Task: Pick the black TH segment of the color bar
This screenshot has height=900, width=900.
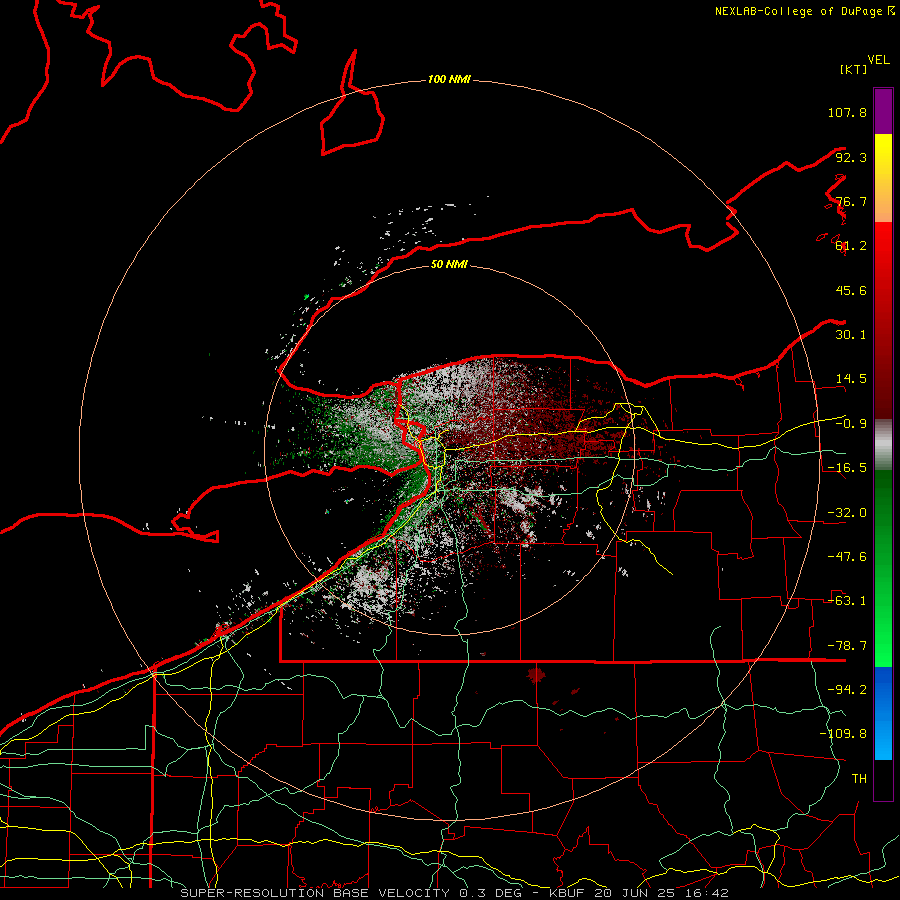Action: tap(883, 779)
